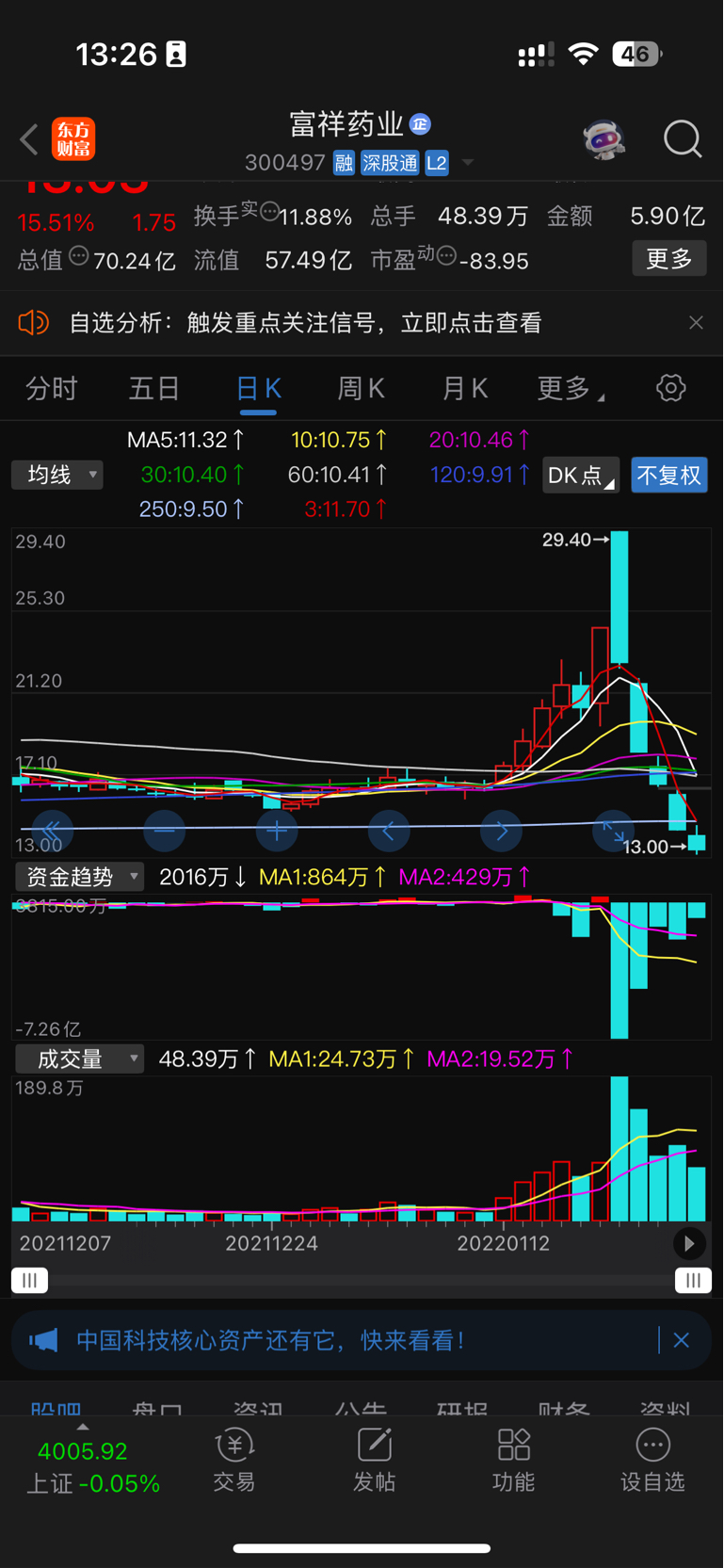Switch to 分时 chart tab

[x=51, y=388]
